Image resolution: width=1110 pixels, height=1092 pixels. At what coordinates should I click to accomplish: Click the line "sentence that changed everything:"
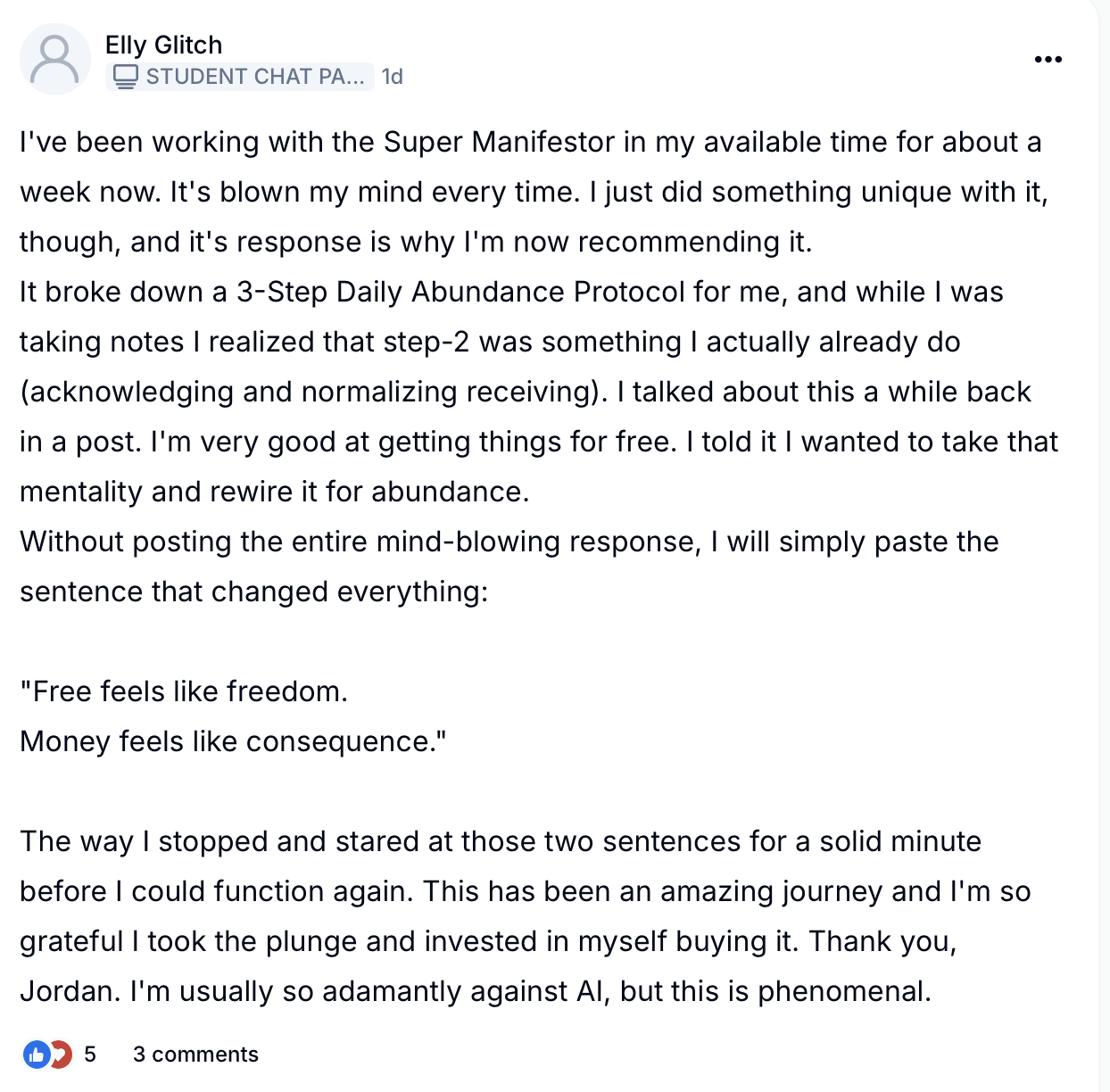(x=254, y=591)
